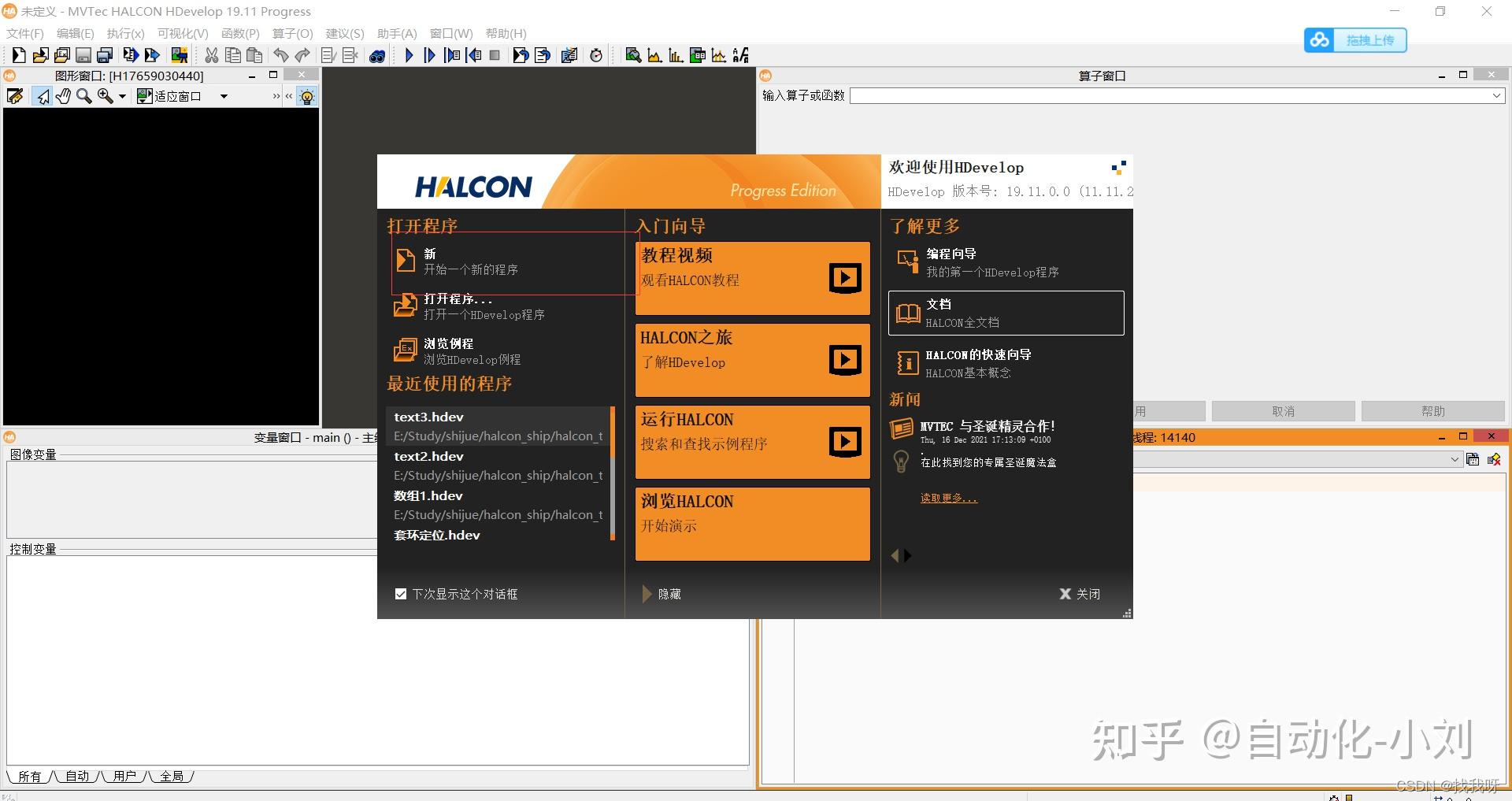Open the zoom level dropdown arrow in graphics window
The image size is (1512, 801).
pos(122,96)
